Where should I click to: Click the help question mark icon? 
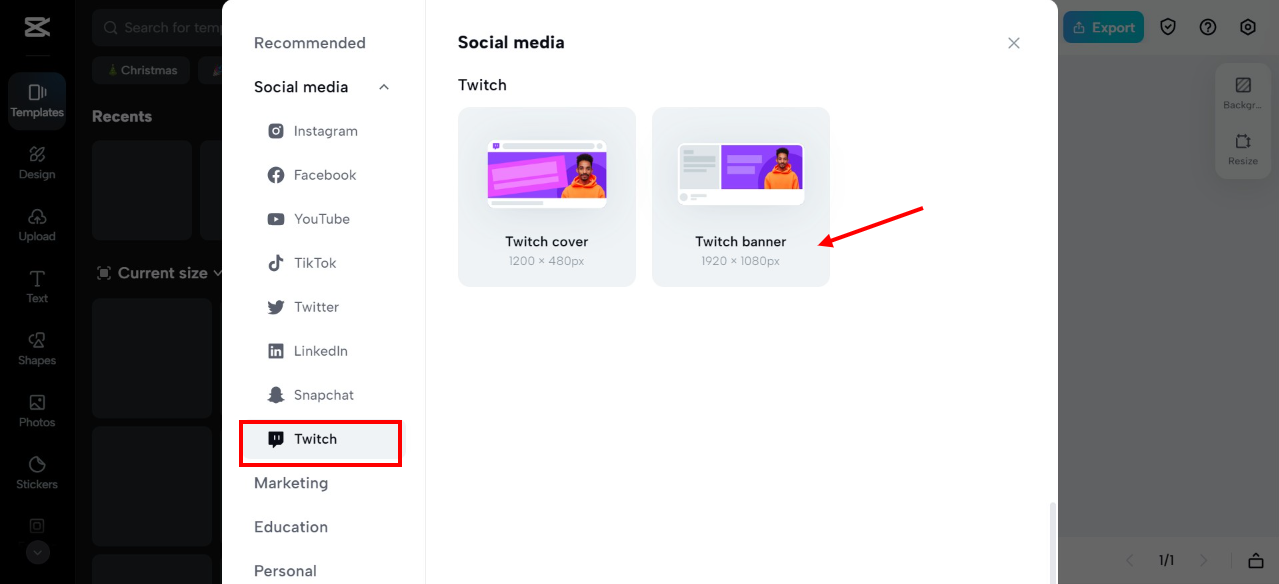pos(1208,27)
